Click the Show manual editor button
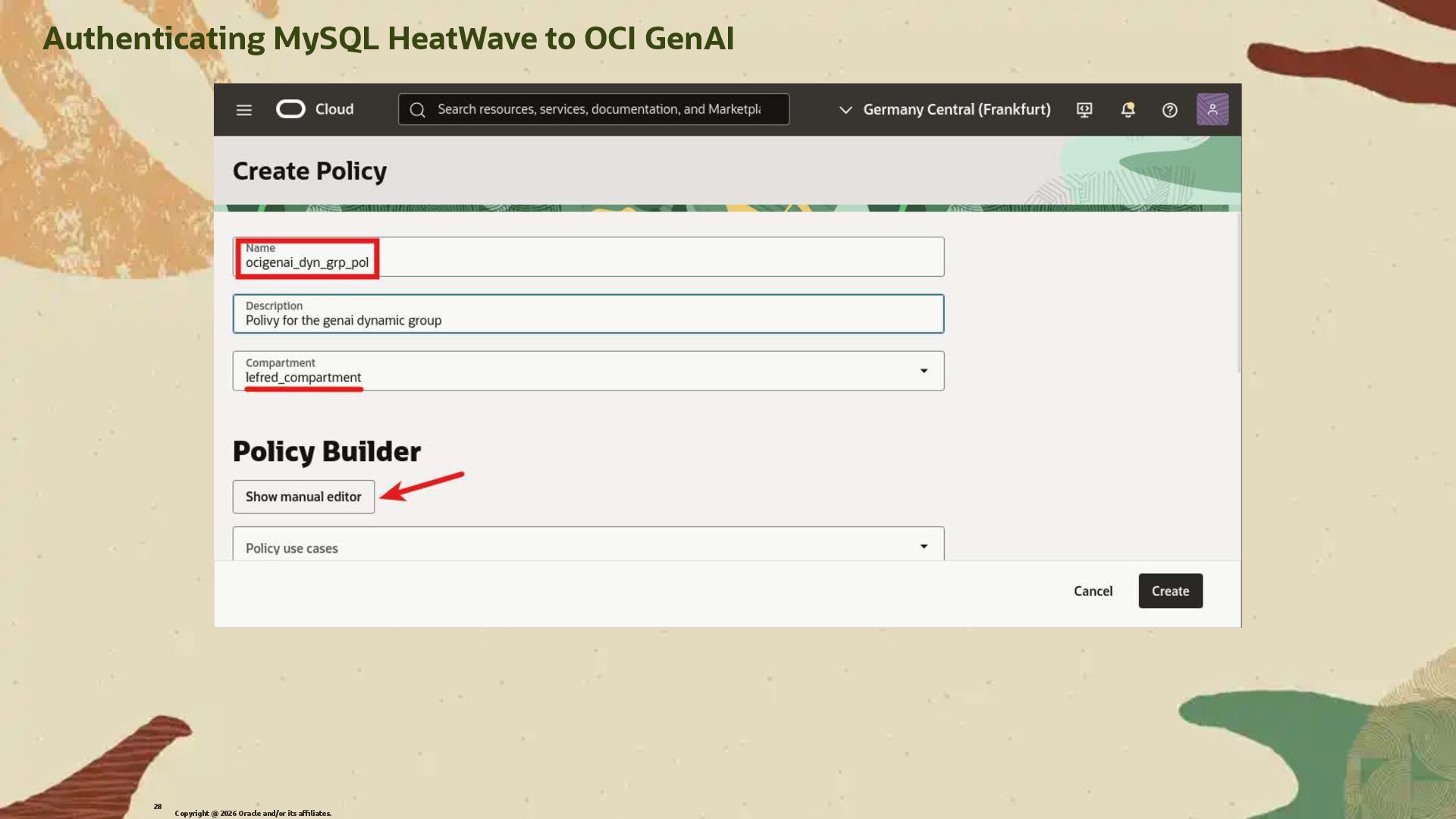The image size is (1456, 819). (303, 497)
